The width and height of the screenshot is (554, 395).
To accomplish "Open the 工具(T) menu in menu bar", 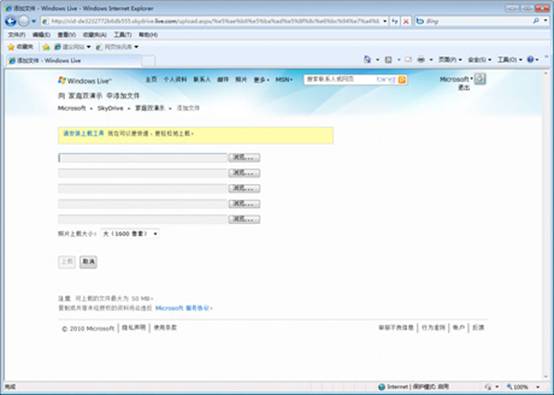I will (123, 35).
